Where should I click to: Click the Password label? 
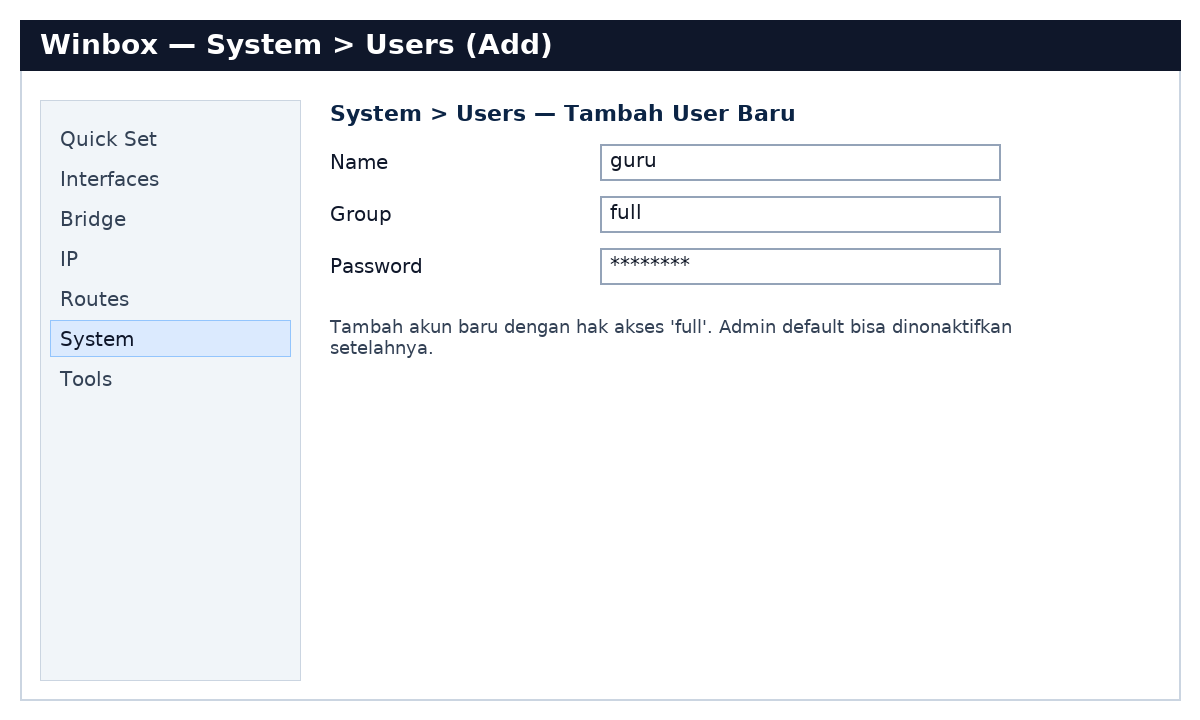click(x=376, y=266)
